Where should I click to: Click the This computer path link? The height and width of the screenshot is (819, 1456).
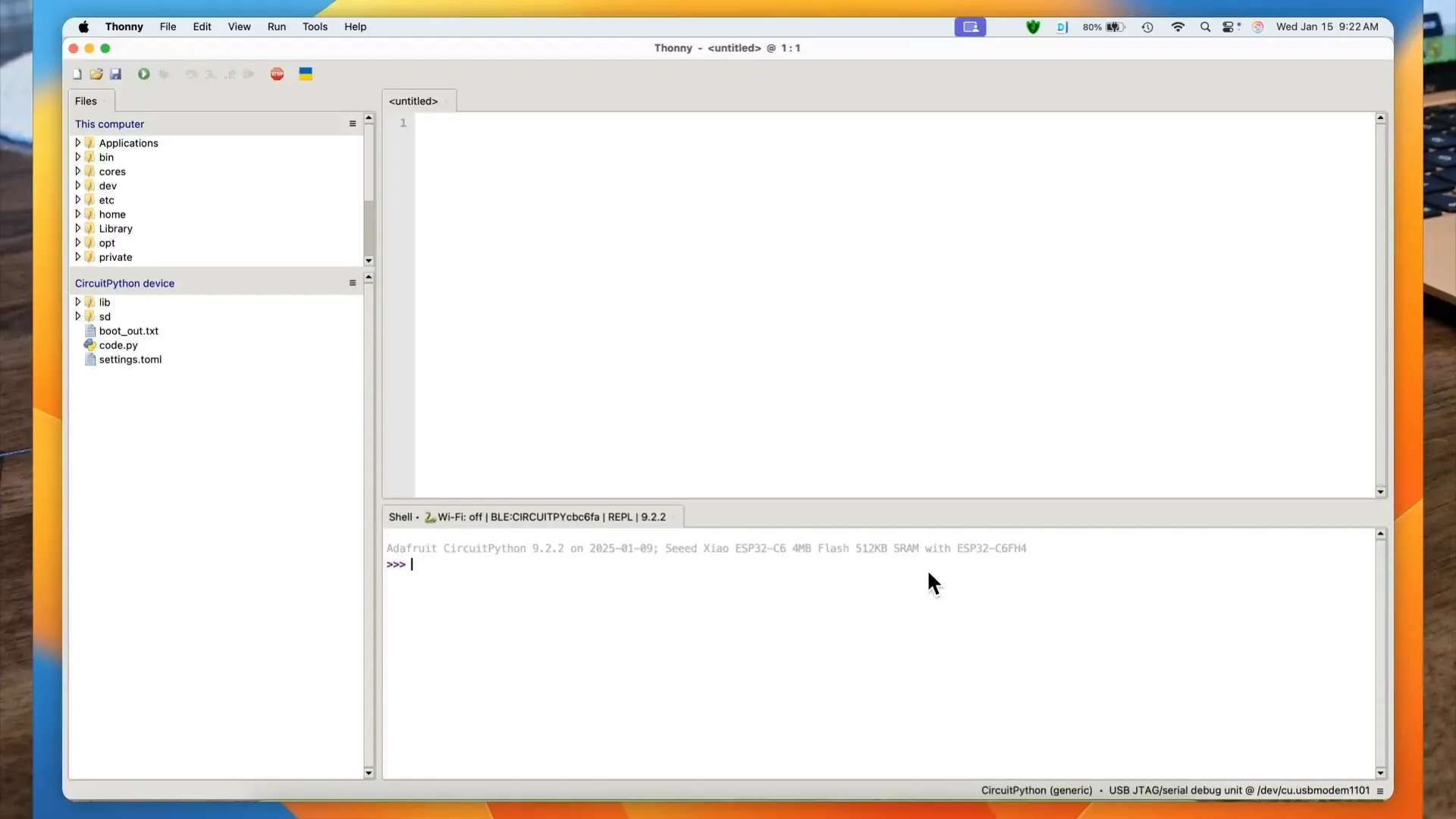point(109,124)
